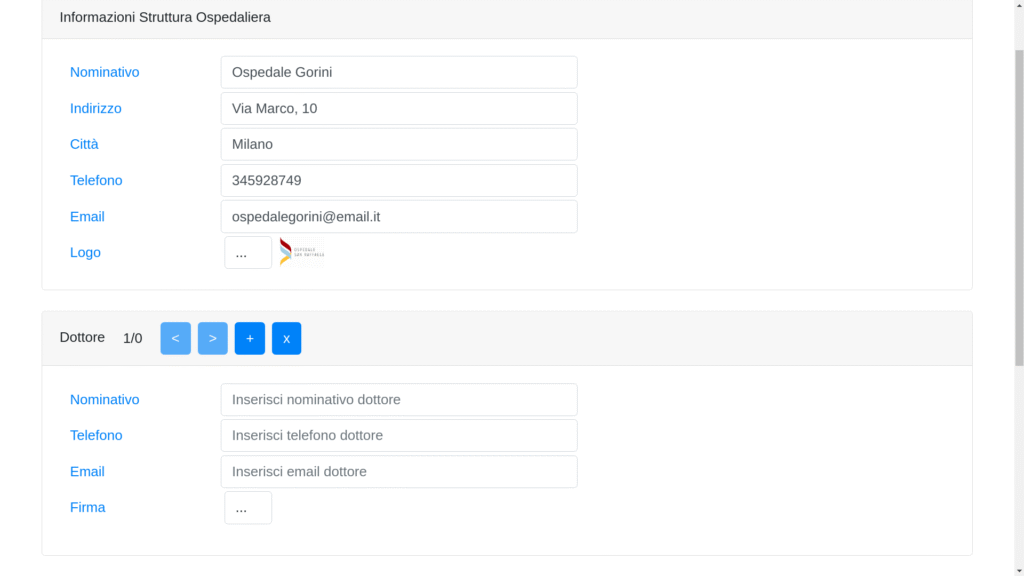Click the Firma label
The width and height of the screenshot is (1024, 576).
(87, 507)
